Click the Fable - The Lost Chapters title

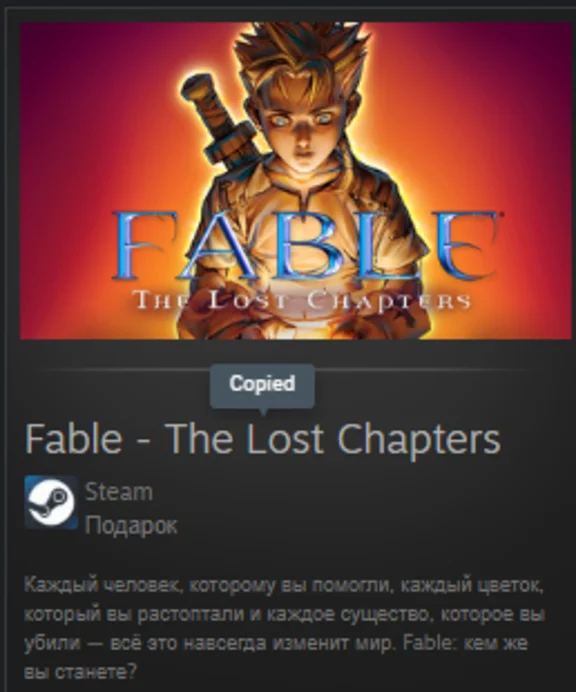263,439
